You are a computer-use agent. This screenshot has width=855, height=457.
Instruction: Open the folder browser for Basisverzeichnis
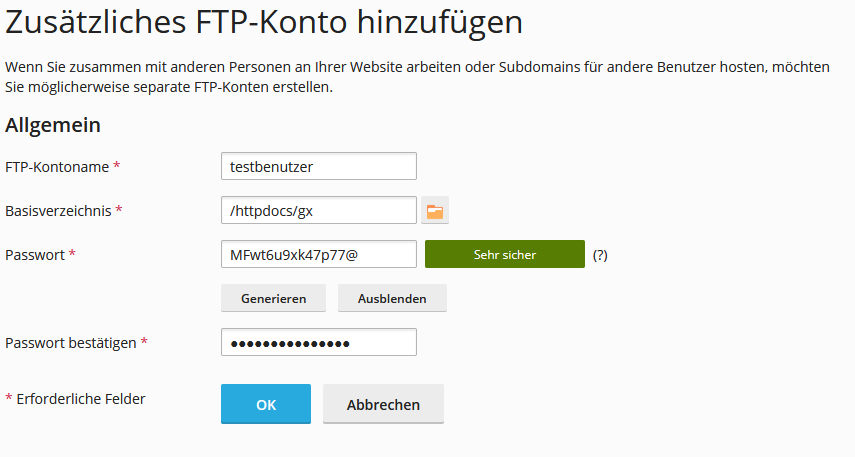coord(435,211)
